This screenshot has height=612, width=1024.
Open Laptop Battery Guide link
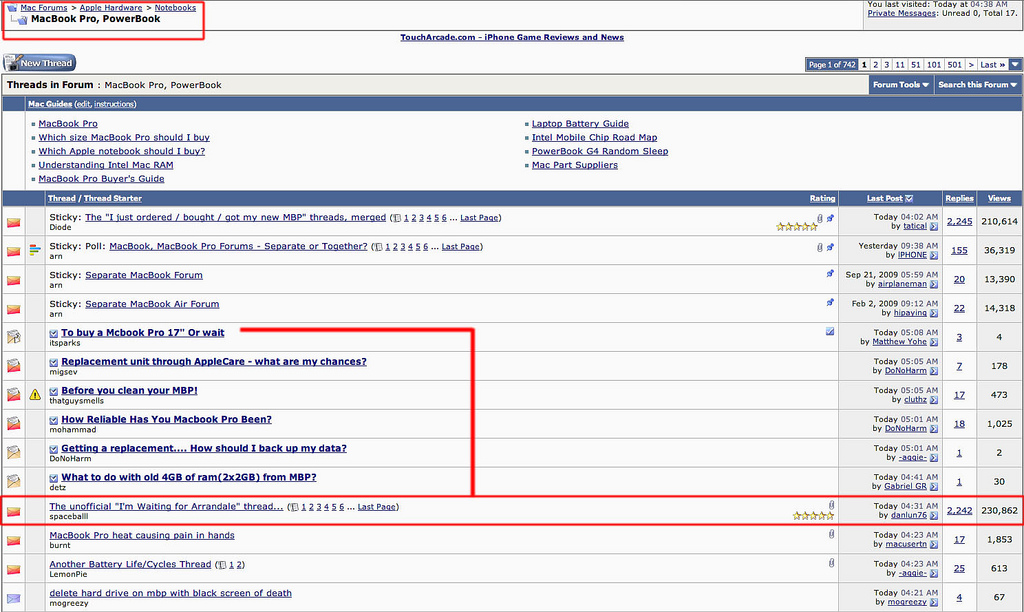tap(580, 123)
